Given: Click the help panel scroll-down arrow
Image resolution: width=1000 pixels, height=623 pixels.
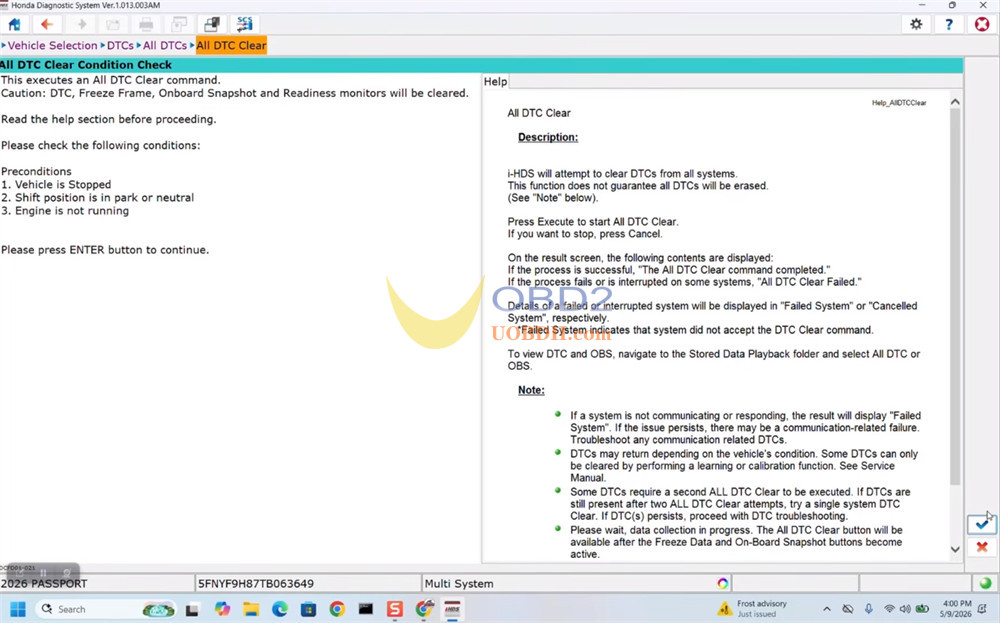Looking at the screenshot, I should 955,549.
